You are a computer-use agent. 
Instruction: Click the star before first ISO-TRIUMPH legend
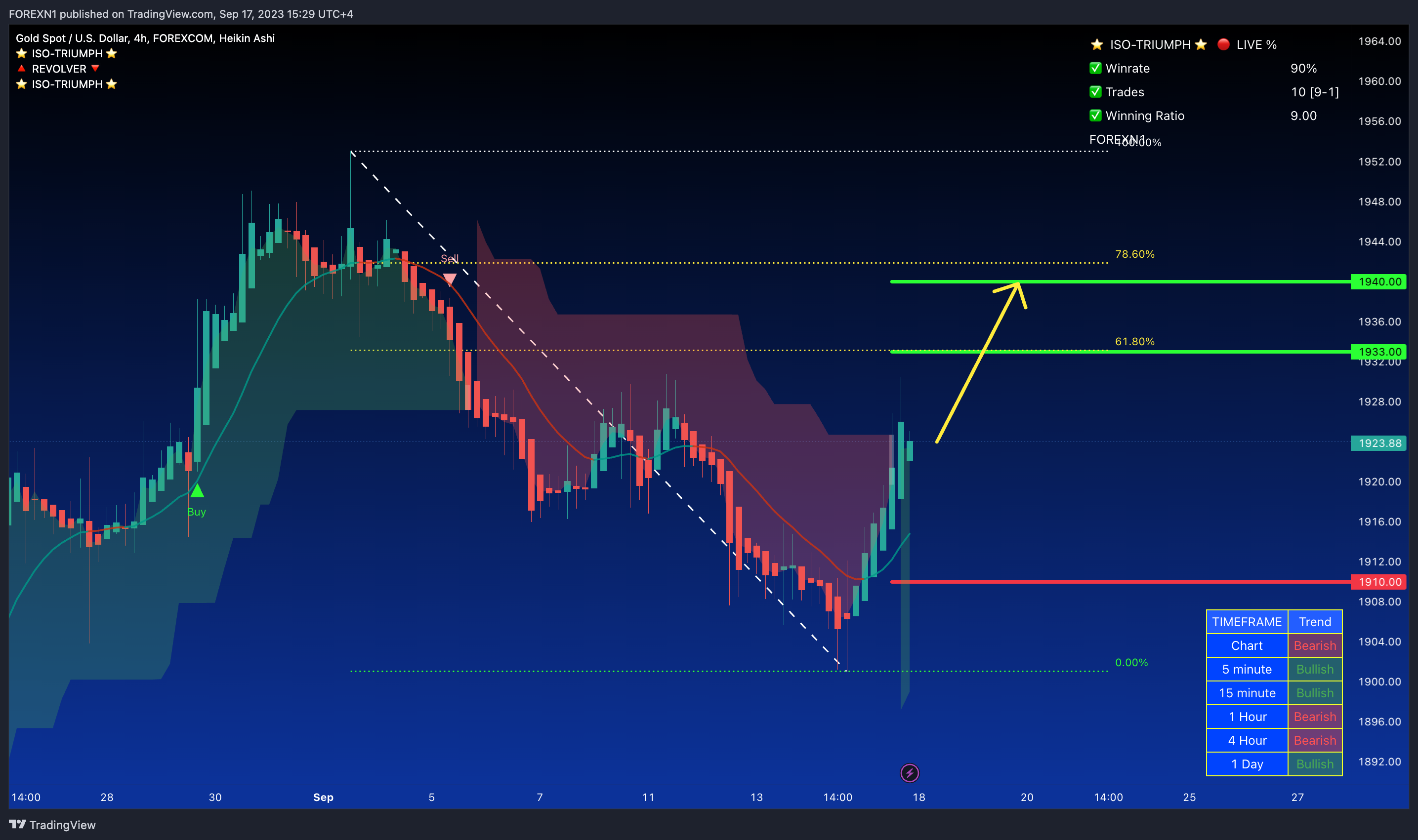click(x=22, y=53)
